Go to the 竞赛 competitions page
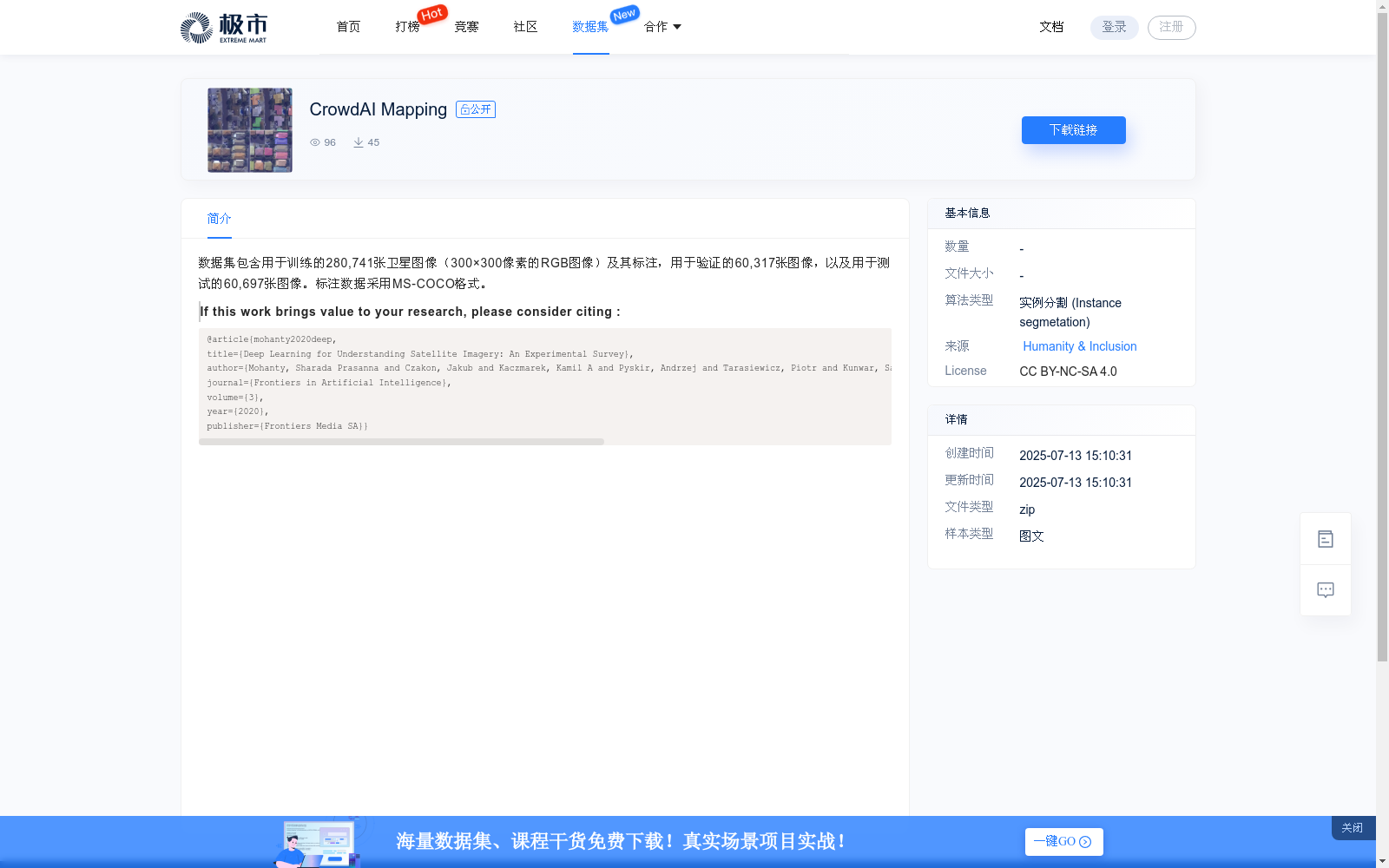1389x868 pixels. pos(466,27)
